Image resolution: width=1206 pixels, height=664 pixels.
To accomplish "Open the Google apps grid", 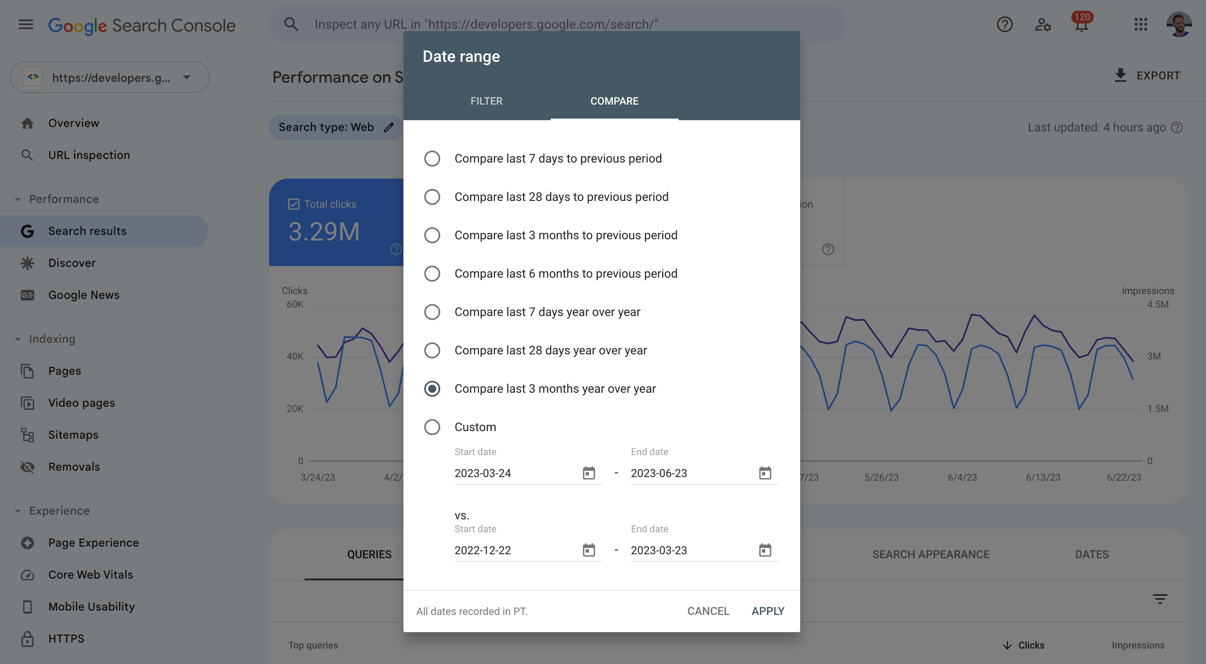I will [1140, 24].
